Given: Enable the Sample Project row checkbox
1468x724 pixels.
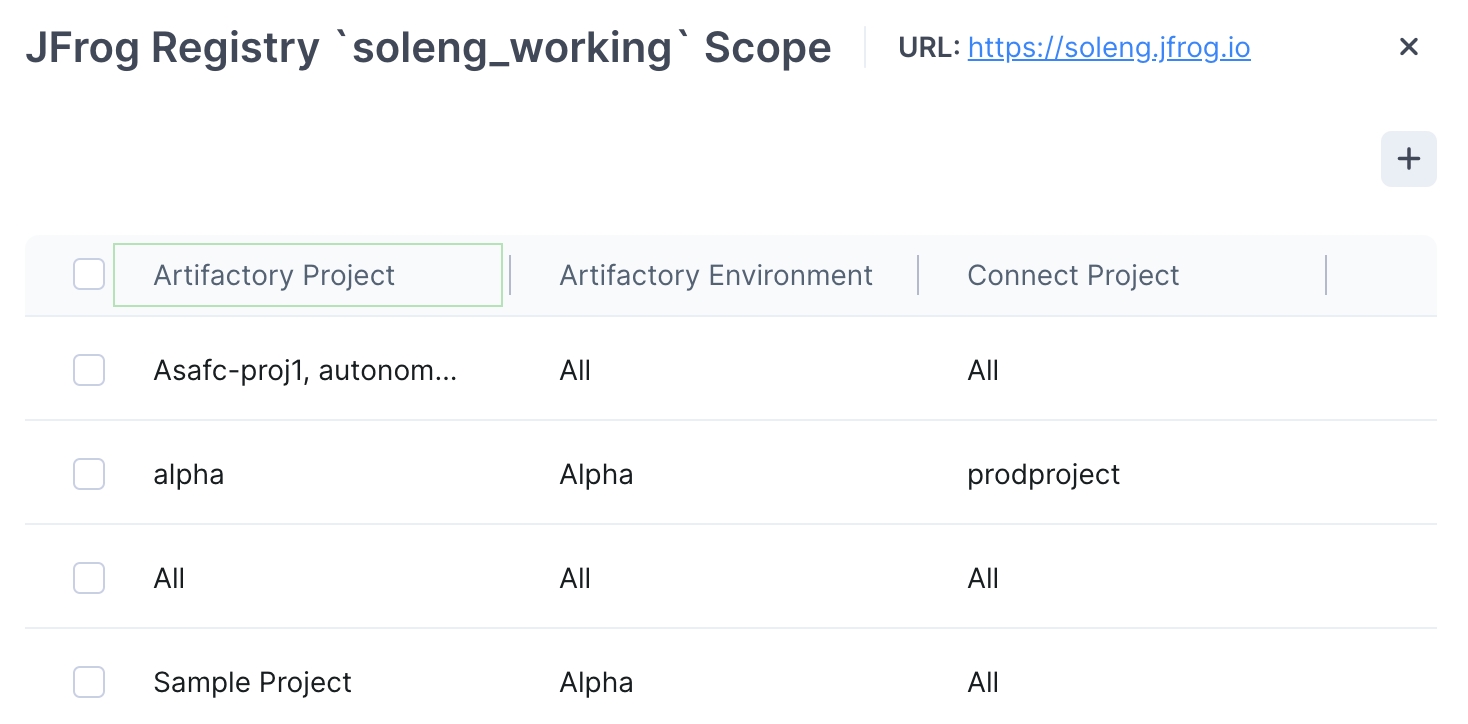Looking at the screenshot, I should (89, 682).
